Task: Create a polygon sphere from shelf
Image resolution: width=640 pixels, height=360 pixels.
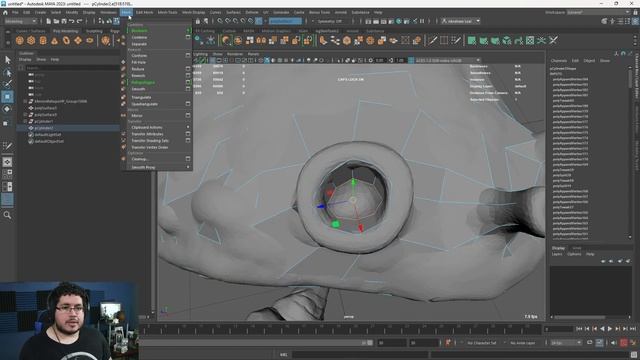Action: (20, 40)
